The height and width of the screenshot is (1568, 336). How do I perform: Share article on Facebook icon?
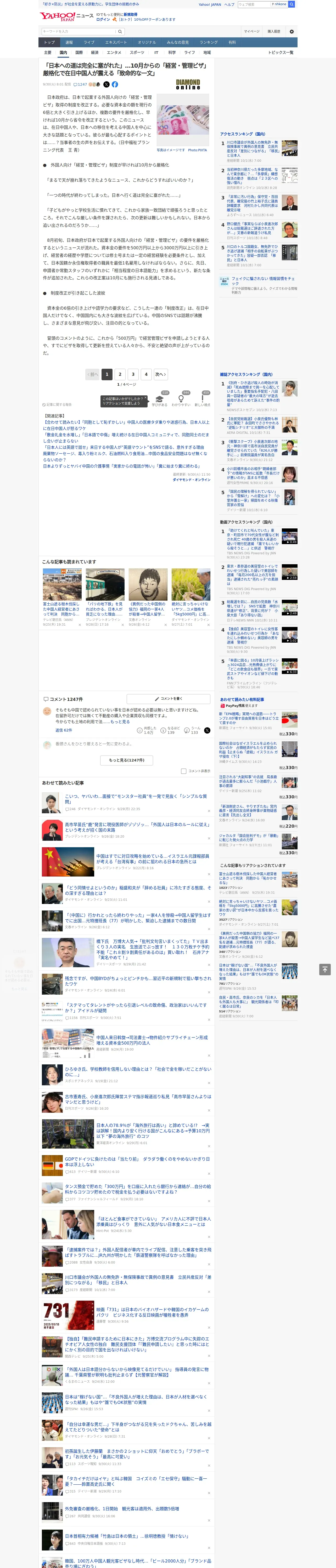(x=115, y=85)
